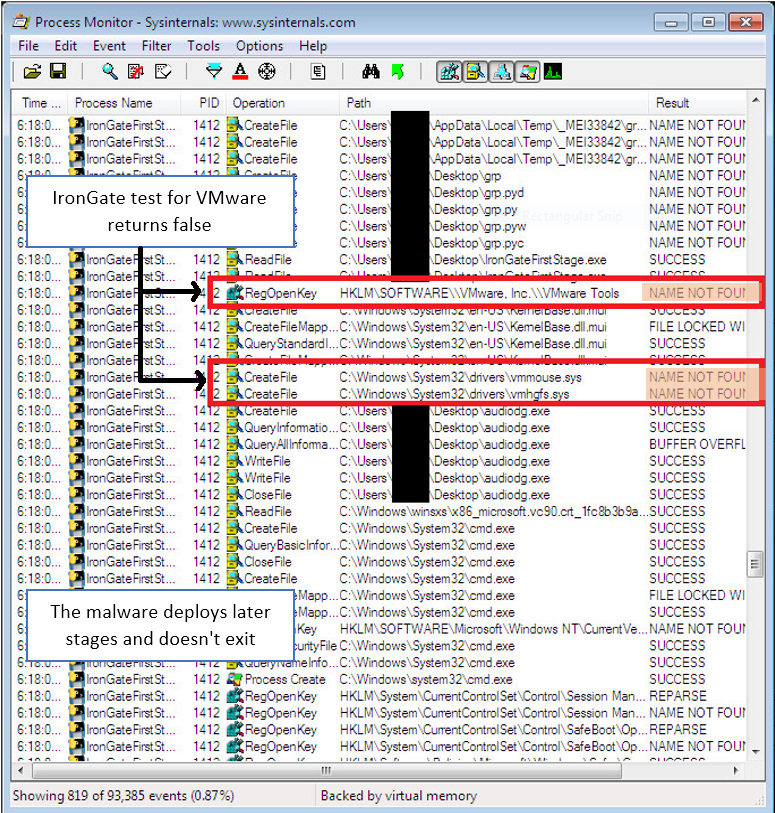The height and width of the screenshot is (813, 775).
Task: Toggle Show File System Activity button
Action: tap(475, 72)
